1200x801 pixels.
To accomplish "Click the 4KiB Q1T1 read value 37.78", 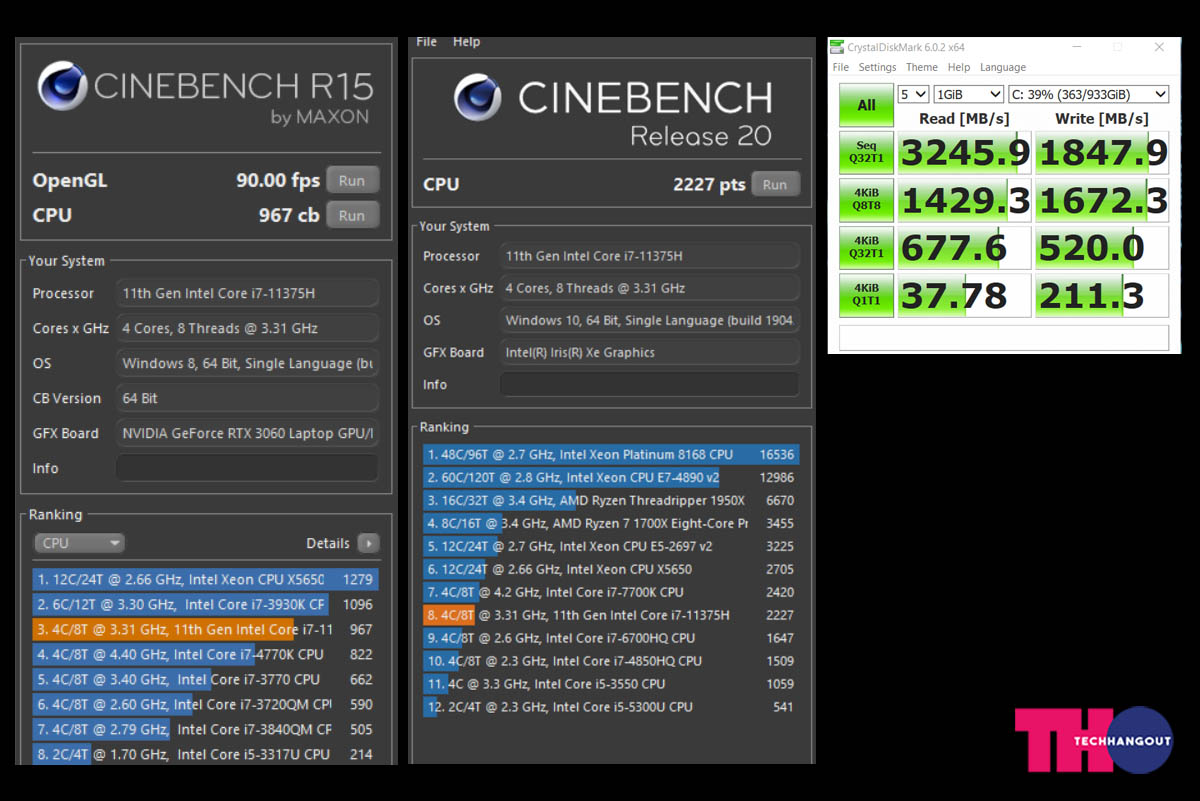I will pos(964,295).
